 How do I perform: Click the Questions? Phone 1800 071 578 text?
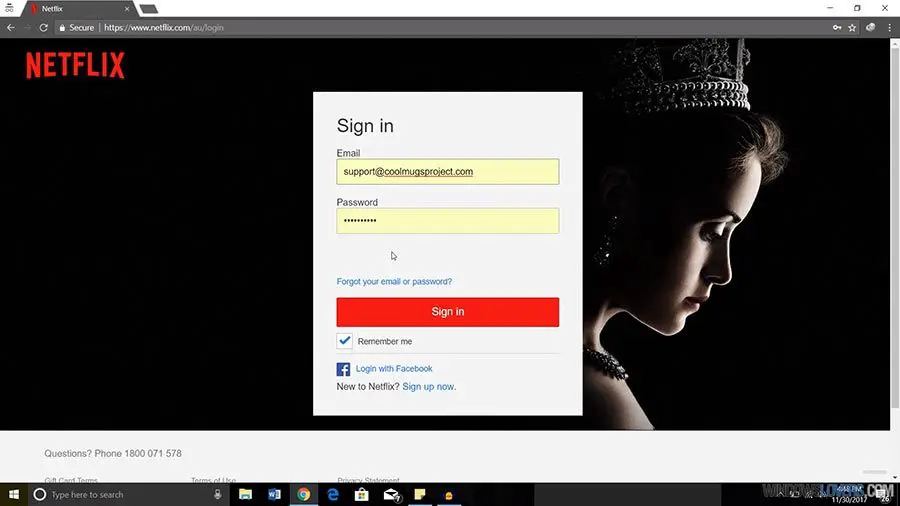[x=113, y=453]
